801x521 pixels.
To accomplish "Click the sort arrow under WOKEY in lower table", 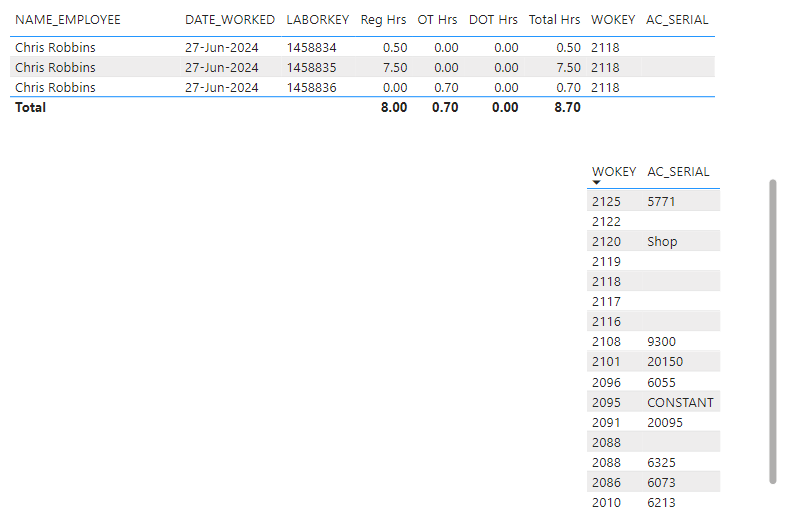I will coord(596,182).
